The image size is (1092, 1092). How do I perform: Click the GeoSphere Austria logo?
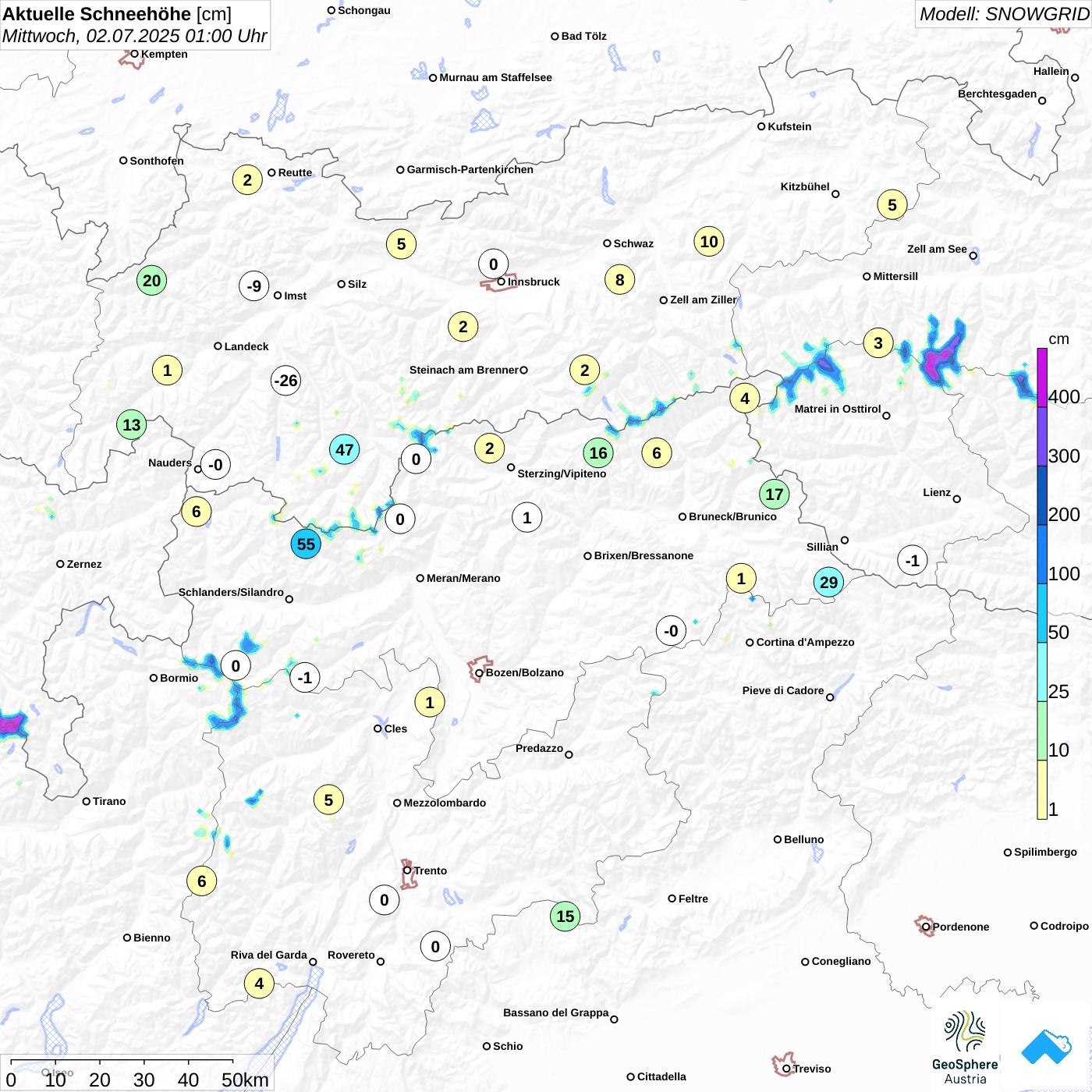[965, 1048]
